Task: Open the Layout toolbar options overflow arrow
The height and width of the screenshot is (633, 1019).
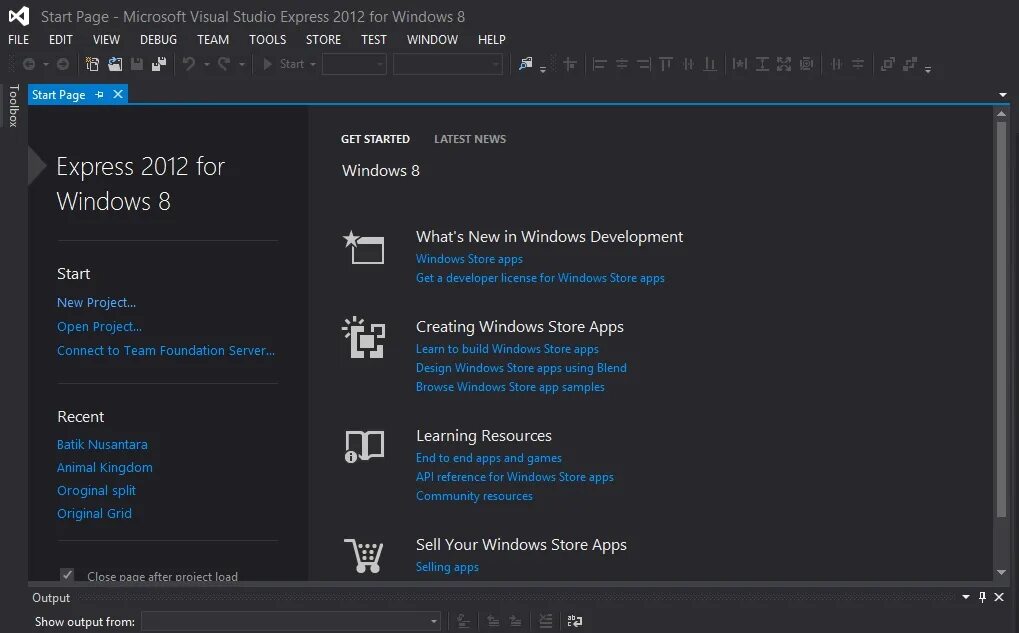Action: [x=928, y=69]
